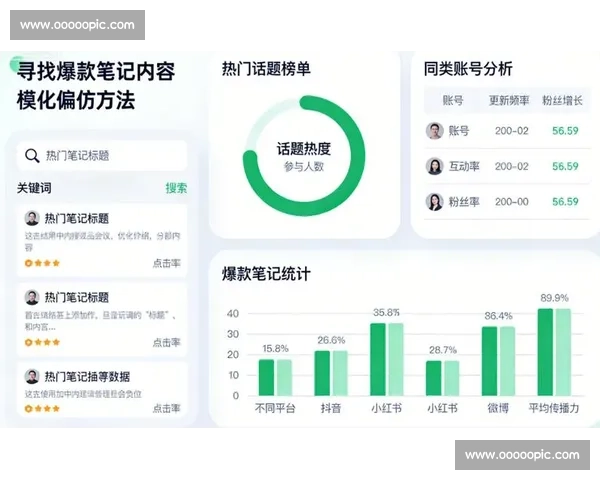Click the 爆款笔记统计 chart heading
600x480 pixels.
pyautogui.click(x=266, y=274)
